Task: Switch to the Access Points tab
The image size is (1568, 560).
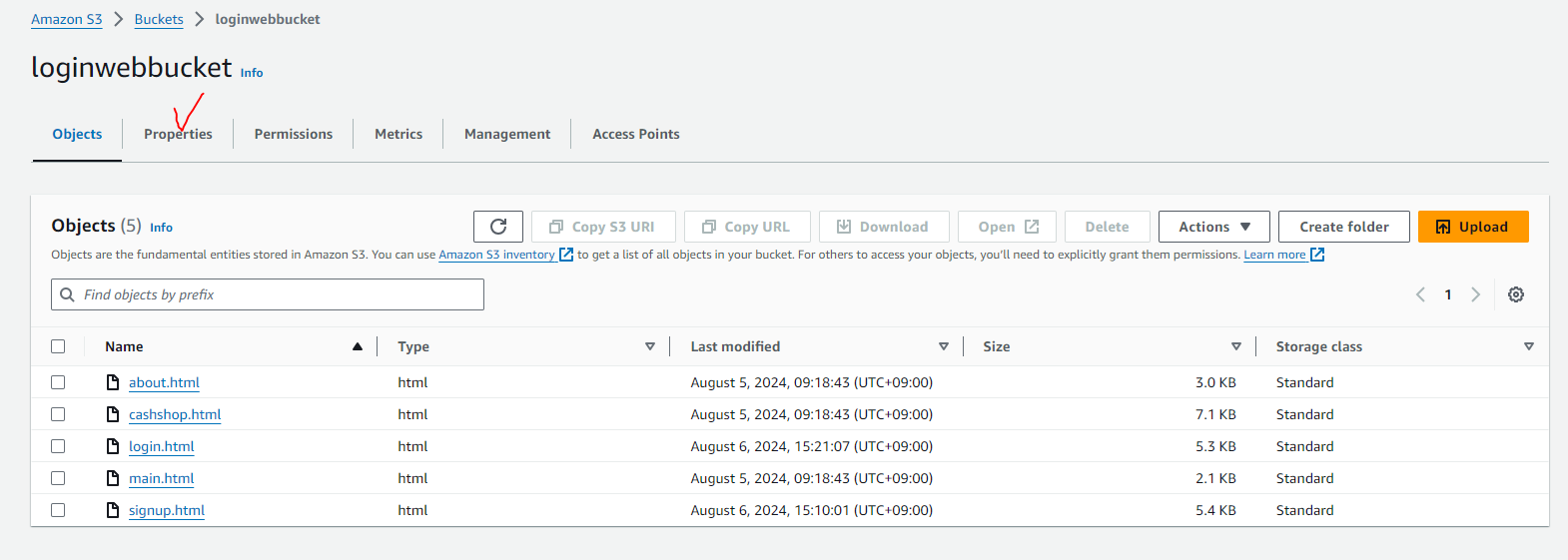Action: 636,134
